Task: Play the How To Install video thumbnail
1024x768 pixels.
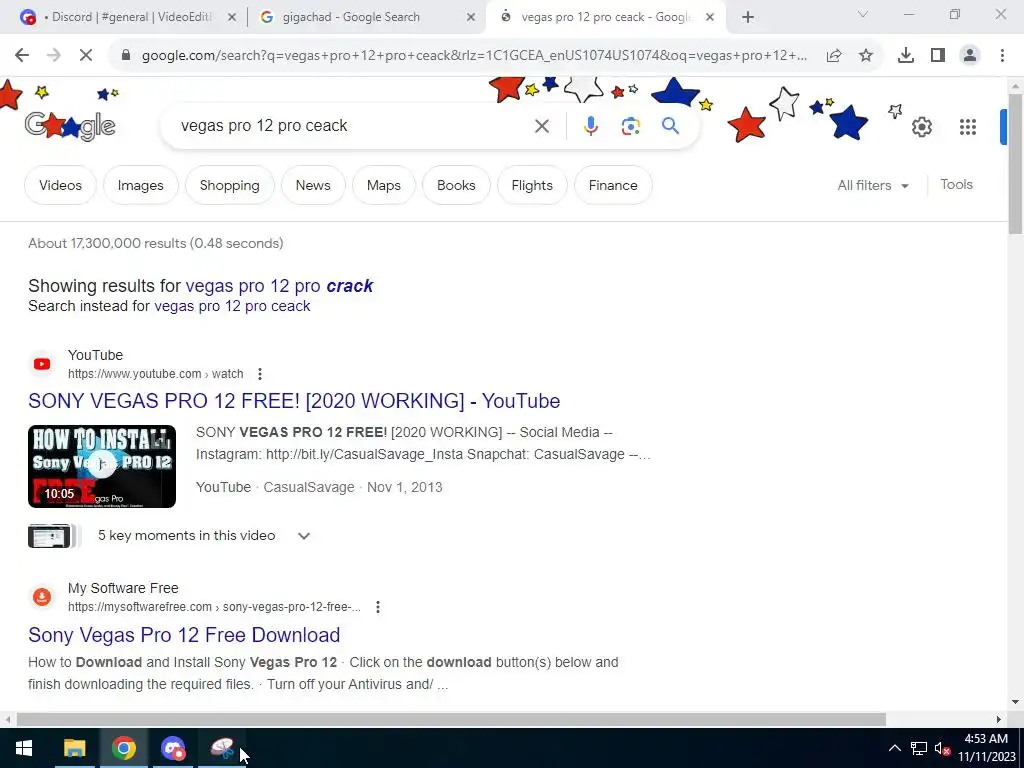Action: [102, 466]
